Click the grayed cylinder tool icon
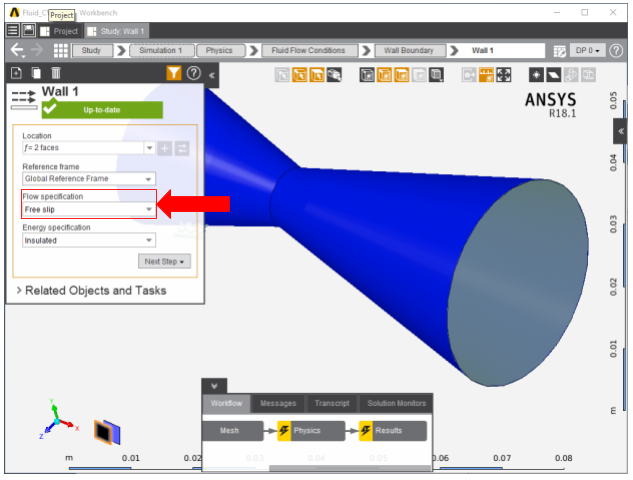The height and width of the screenshot is (480, 633). pyautogui.click(x=571, y=75)
